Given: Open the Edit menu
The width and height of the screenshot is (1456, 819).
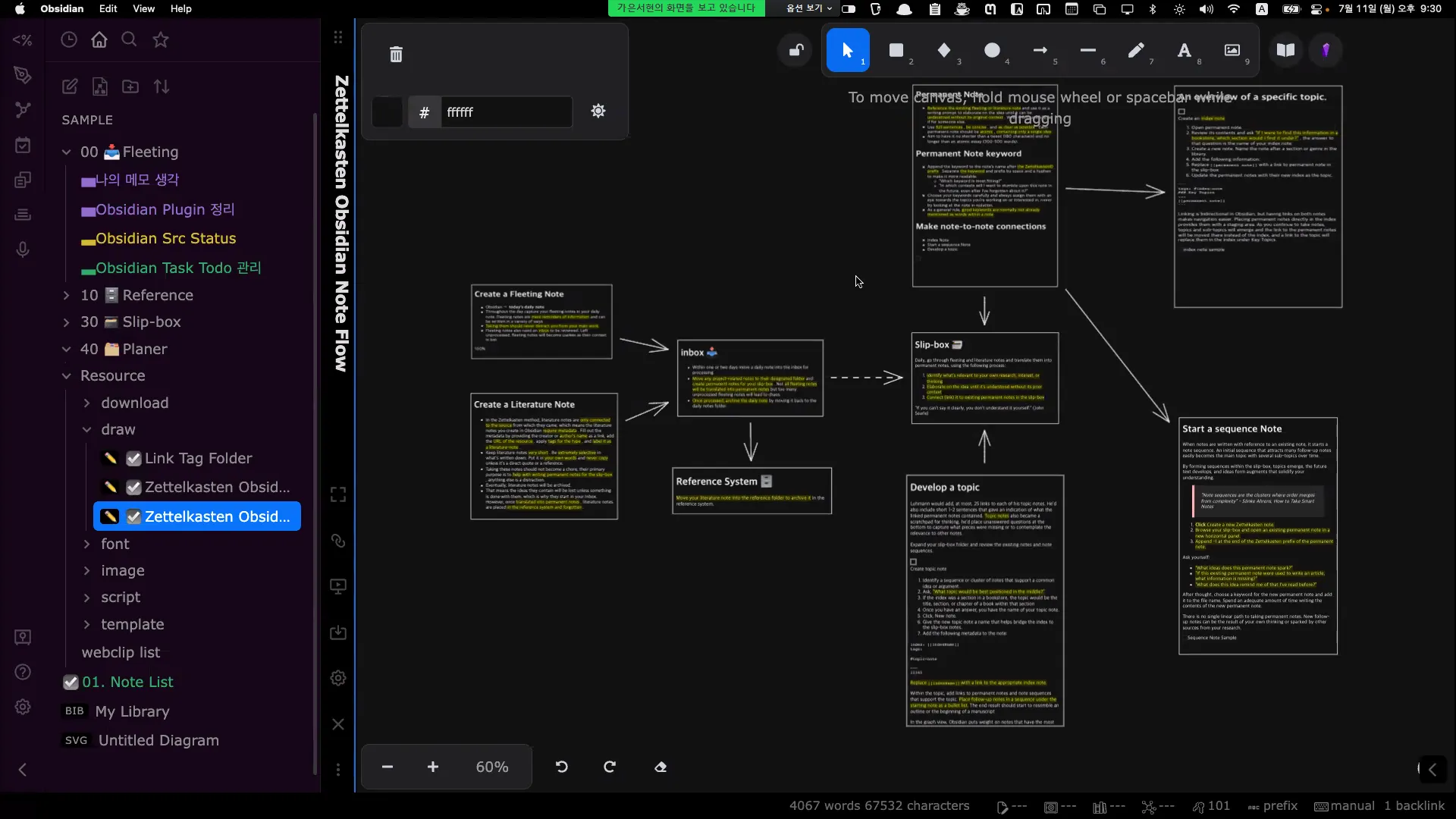Looking at the screenshot, I should pyautogui.click(x=108, y=8).
